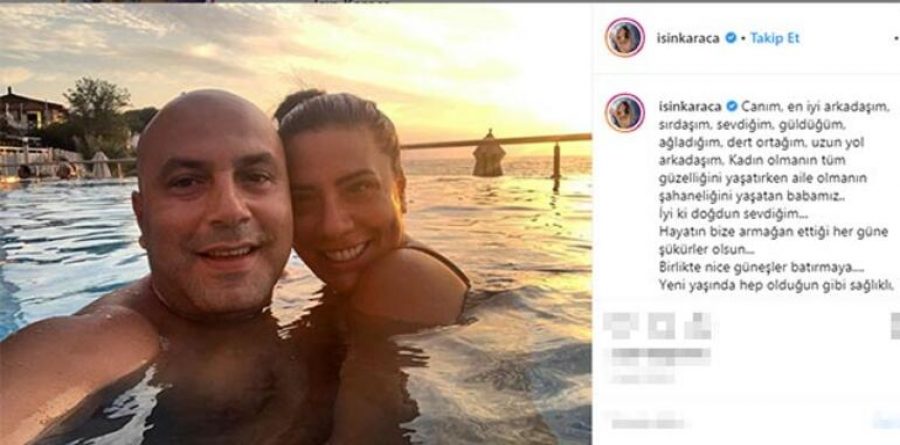This screenshot has width=900, height=445.
Task: Click the verified badge in the caption
Action: point(731,107)
